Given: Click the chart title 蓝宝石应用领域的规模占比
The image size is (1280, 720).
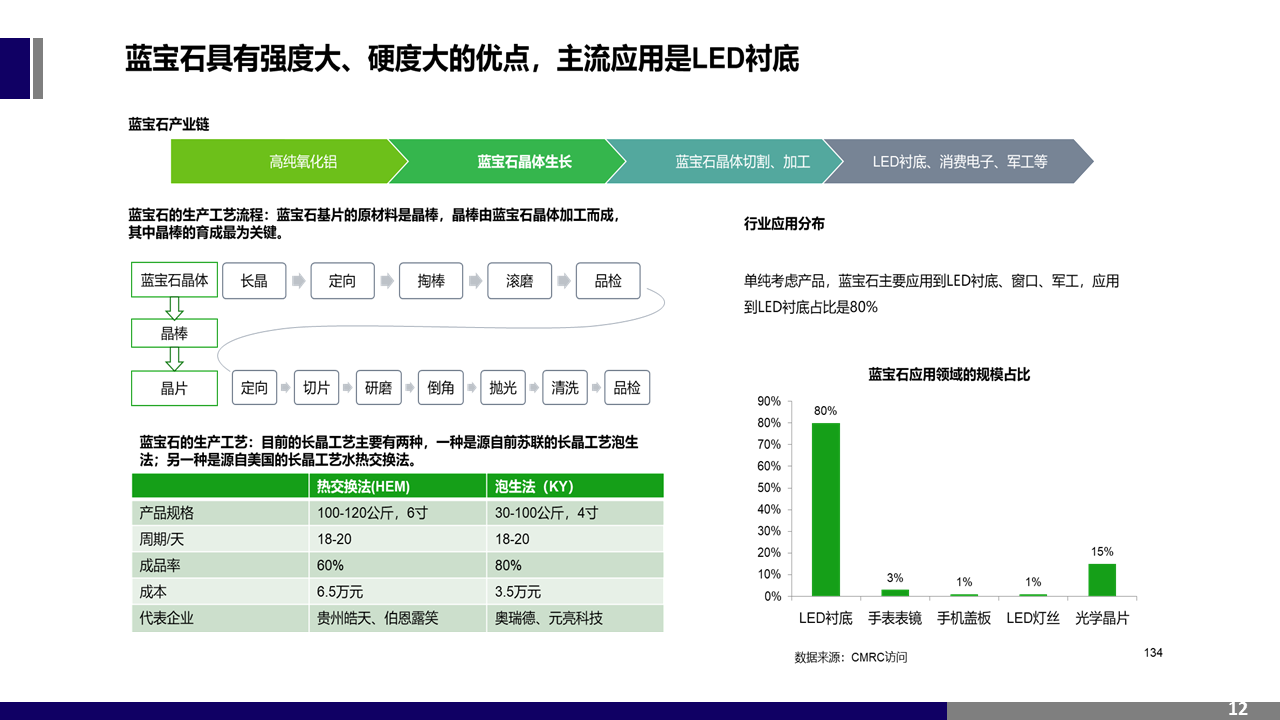Looking at the screenshot, I should pos(948,375).
